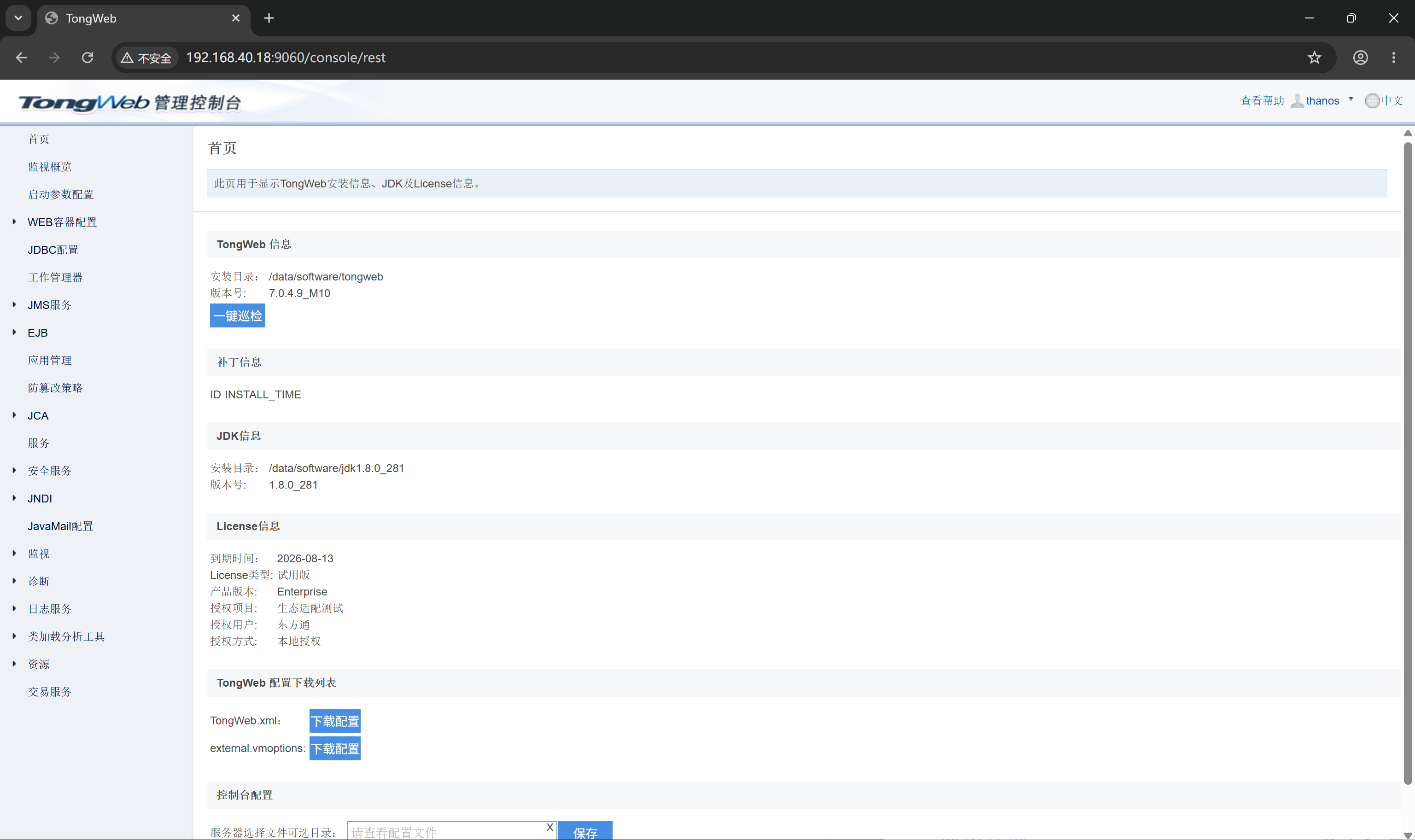Expand the 类加载分析工具 menu arrow

coord(14,636)
